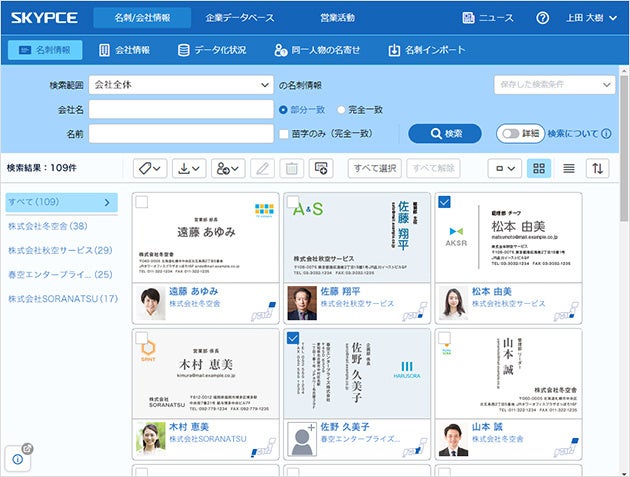Screen dimensions: 630x477
Task: Click Japan map icon on 佐藤 翔平 card
Action: point(415,312)
